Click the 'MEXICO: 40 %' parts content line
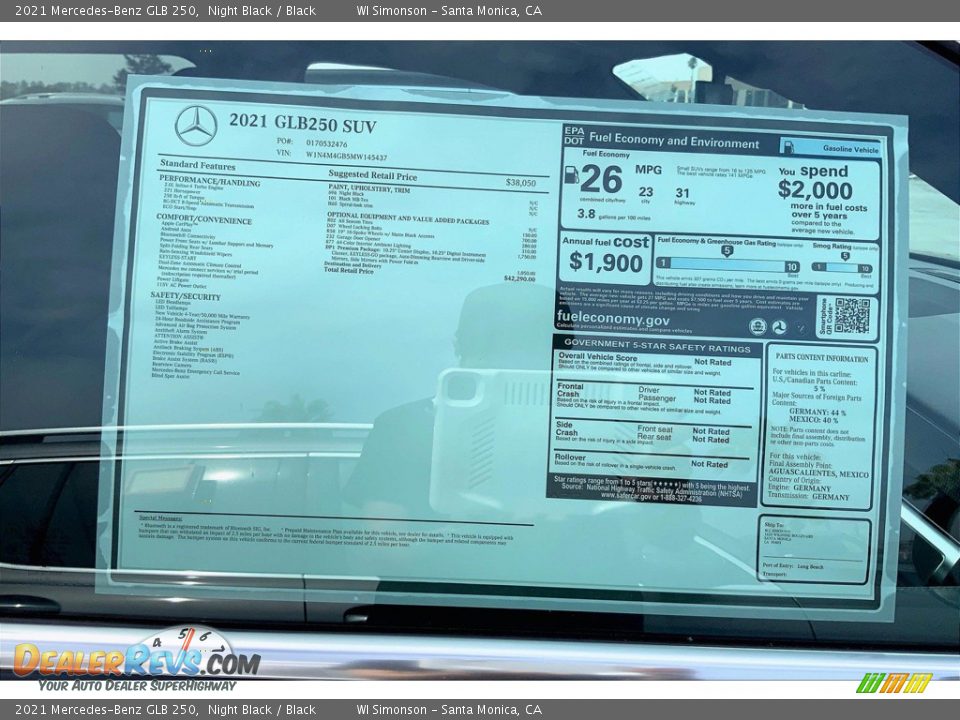The width and height of the screenshot is (960, 720). [813, 421]
